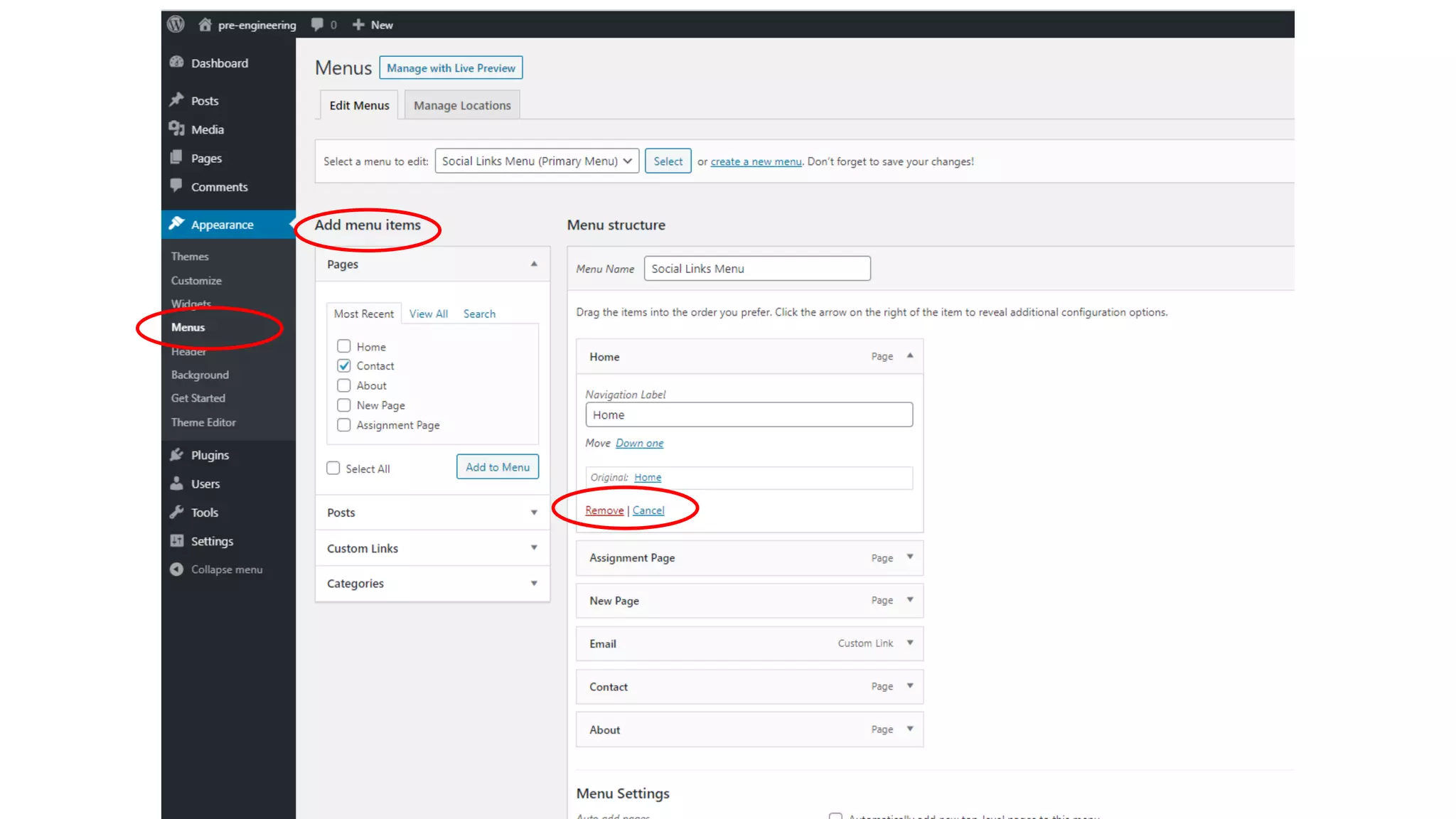Click the Collapse menu arrow icon
The width and height of the screenshot is (1456, 819).
coord(177,569)
